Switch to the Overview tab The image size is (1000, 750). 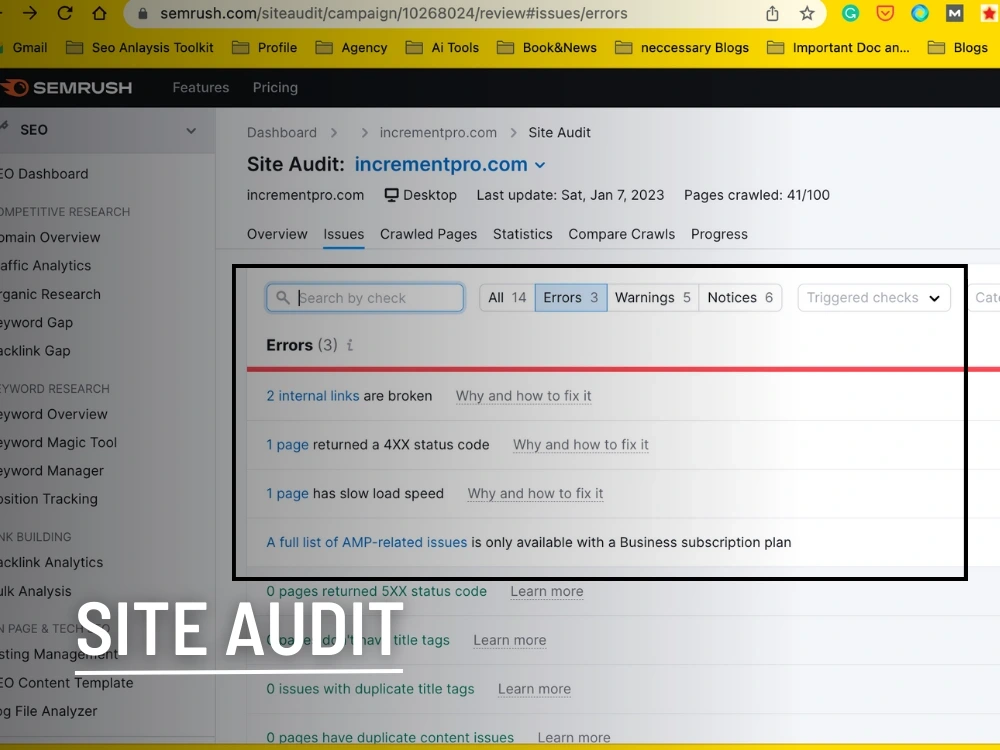(277, 234)
